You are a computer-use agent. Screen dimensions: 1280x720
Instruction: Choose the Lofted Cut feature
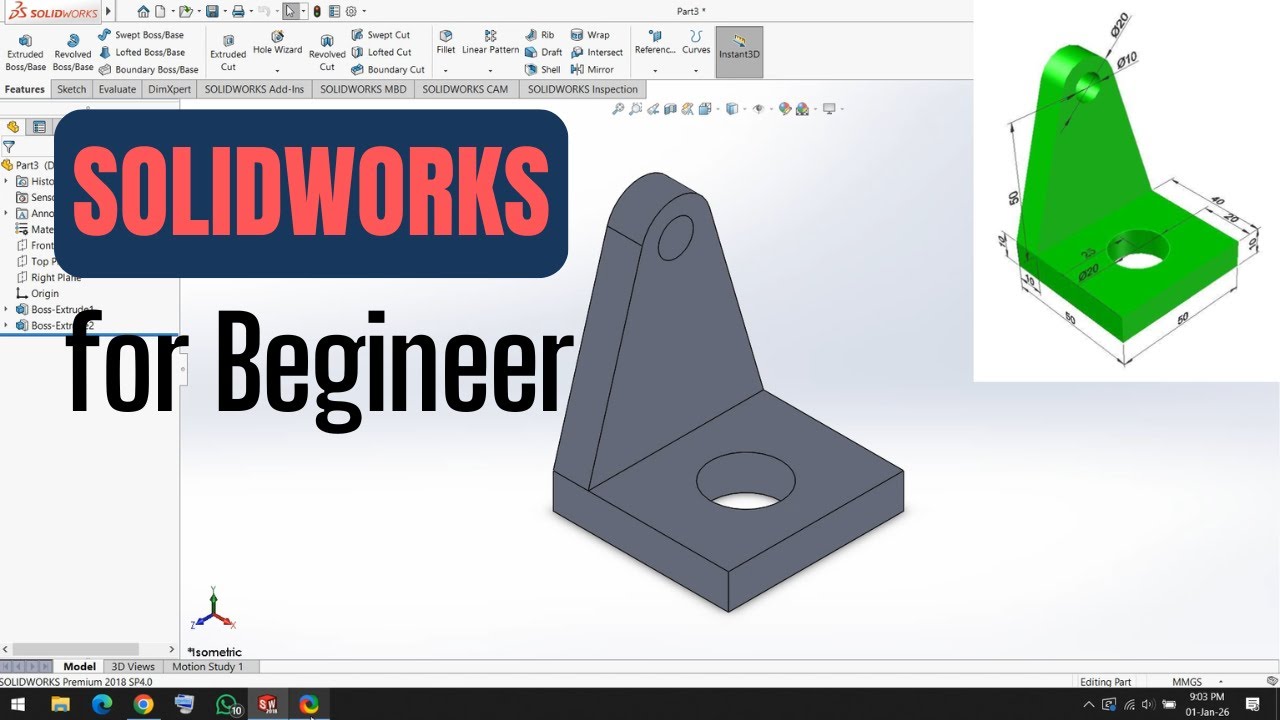381,52
